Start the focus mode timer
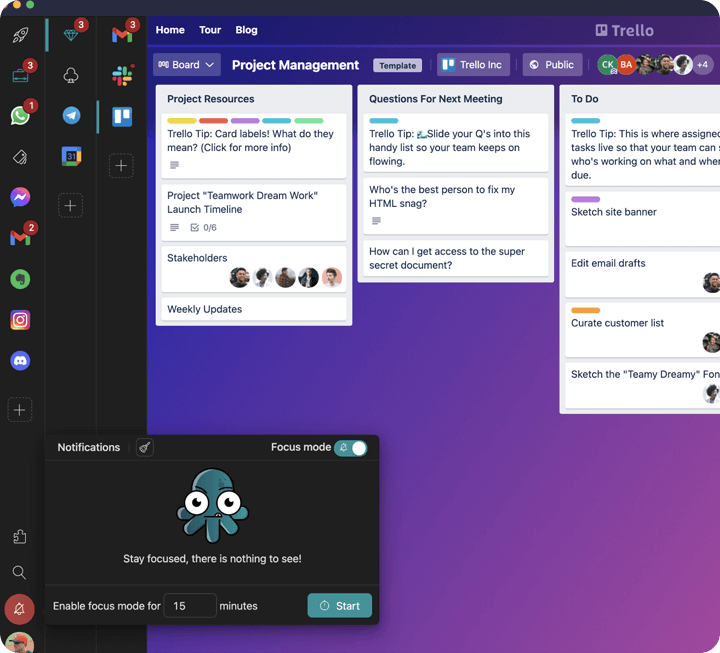 [340, 606]
